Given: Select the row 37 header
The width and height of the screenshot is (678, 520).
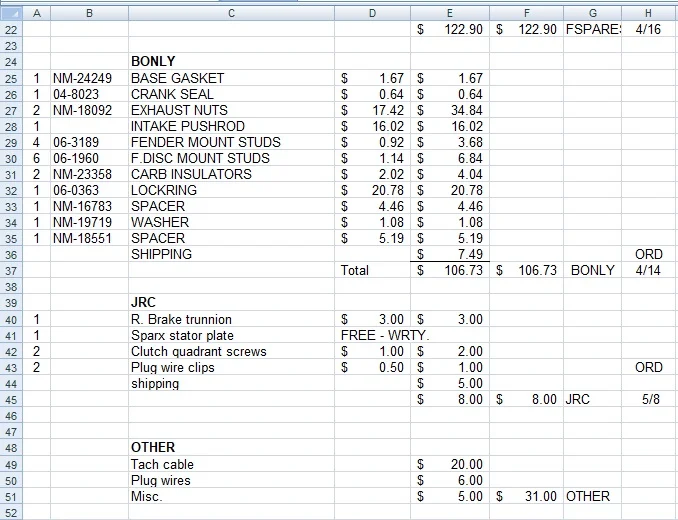Looking at the screenshot, I should [x=12, y=270].
